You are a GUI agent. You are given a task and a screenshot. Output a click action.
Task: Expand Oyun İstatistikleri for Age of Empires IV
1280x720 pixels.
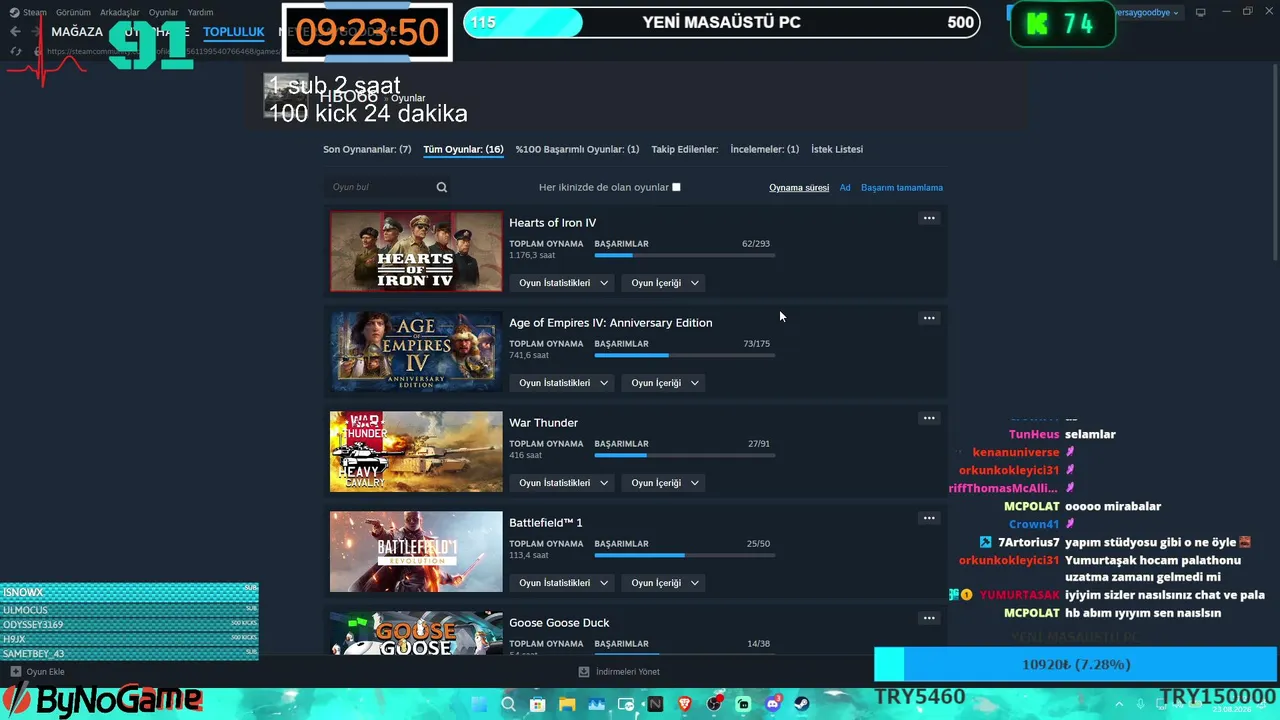pos(561,383)
